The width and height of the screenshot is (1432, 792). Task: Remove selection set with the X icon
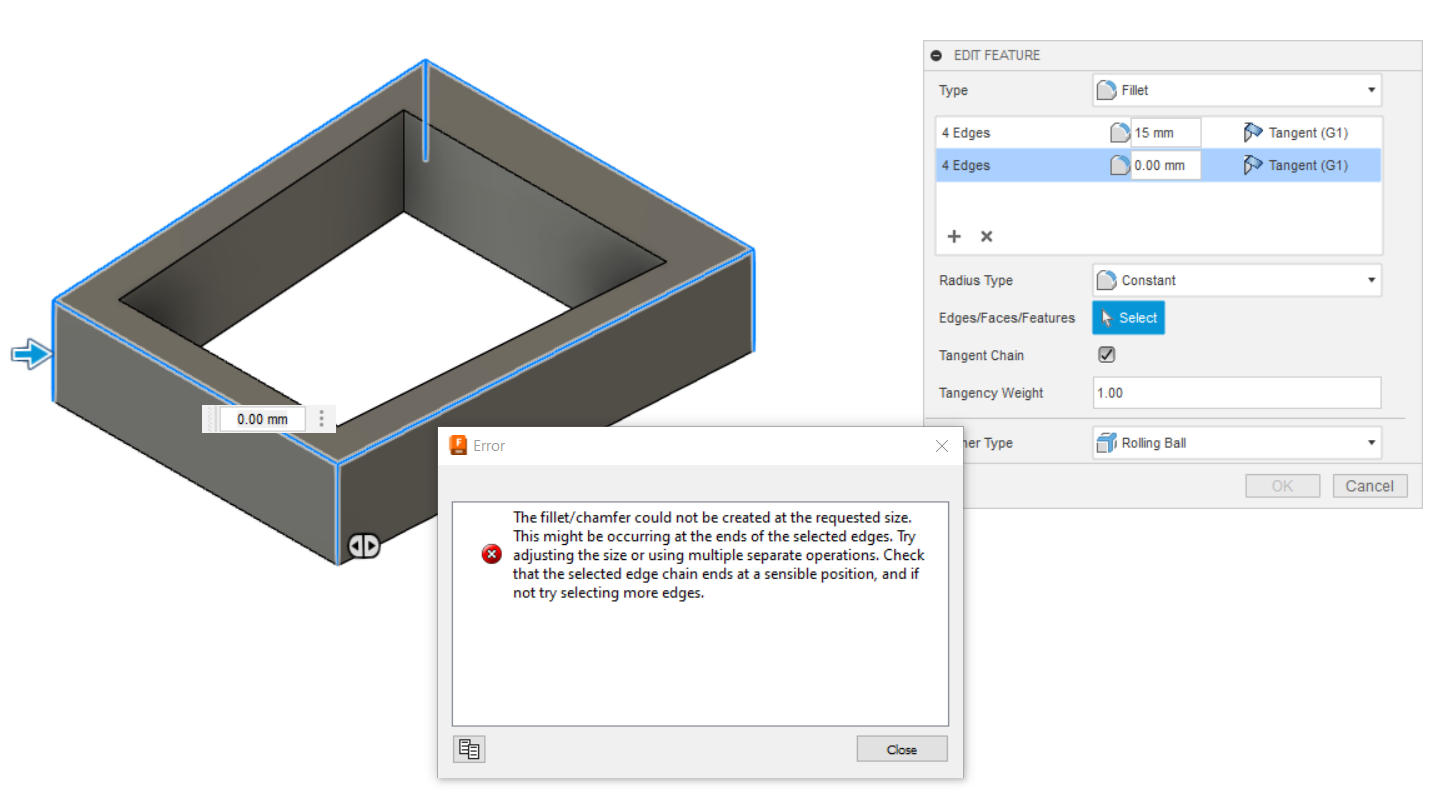coord(986,237)
